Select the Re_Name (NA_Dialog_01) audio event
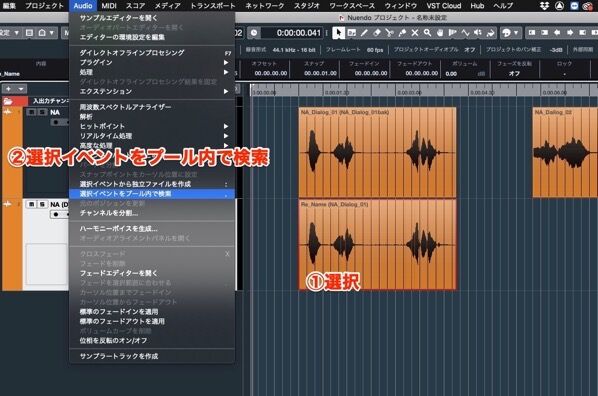The height and width of the screenshot is (396, 598). coord(378,245)
